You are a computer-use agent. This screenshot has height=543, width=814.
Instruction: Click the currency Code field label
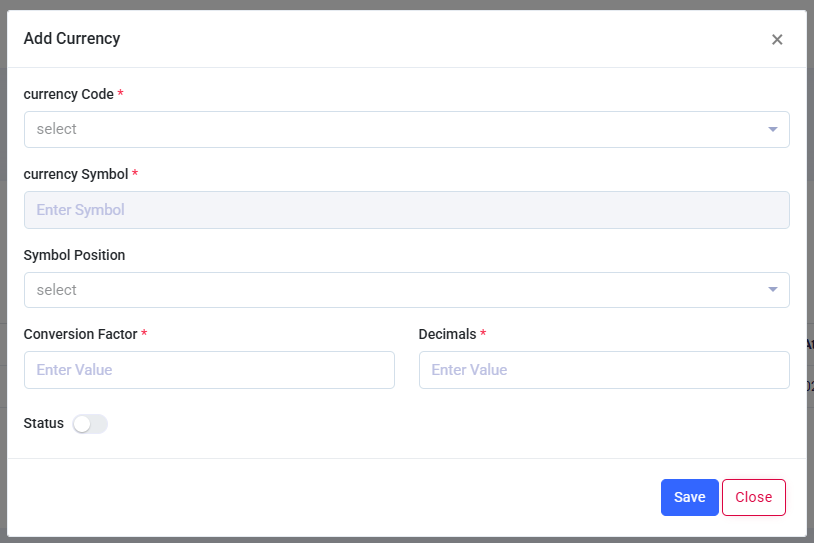click(x=68, y=94)
